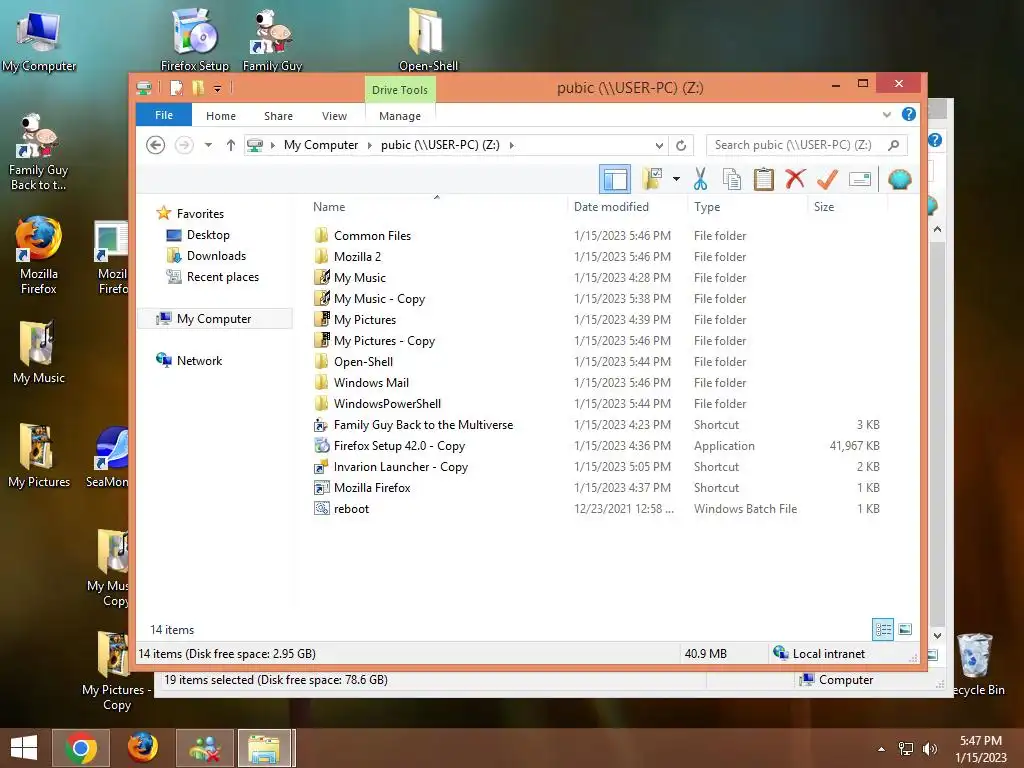
Task: Toggle the navigation pane toolbar button
Action: pyautogui.click(x=615, y=179)
